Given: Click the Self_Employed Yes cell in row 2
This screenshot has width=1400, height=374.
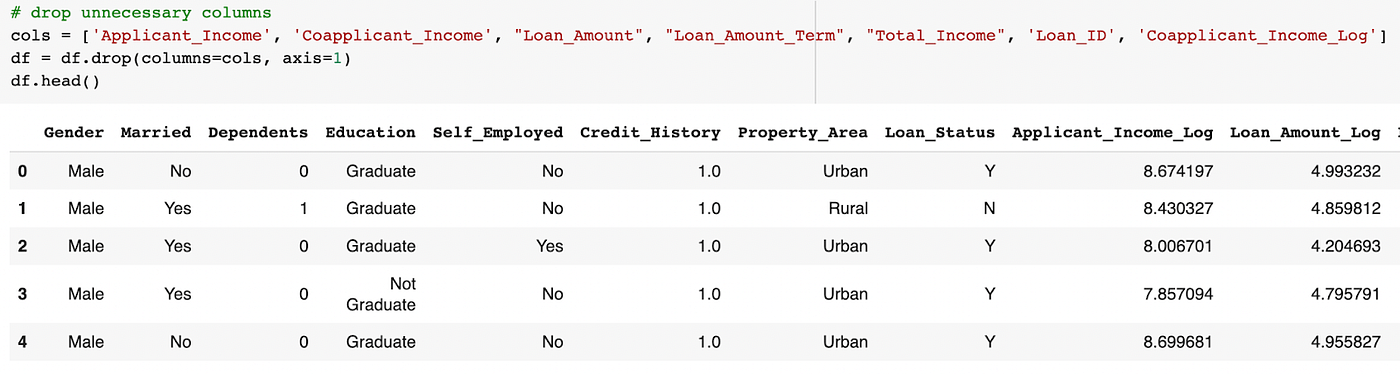Looking at the screenshot, I should point(550,246).
